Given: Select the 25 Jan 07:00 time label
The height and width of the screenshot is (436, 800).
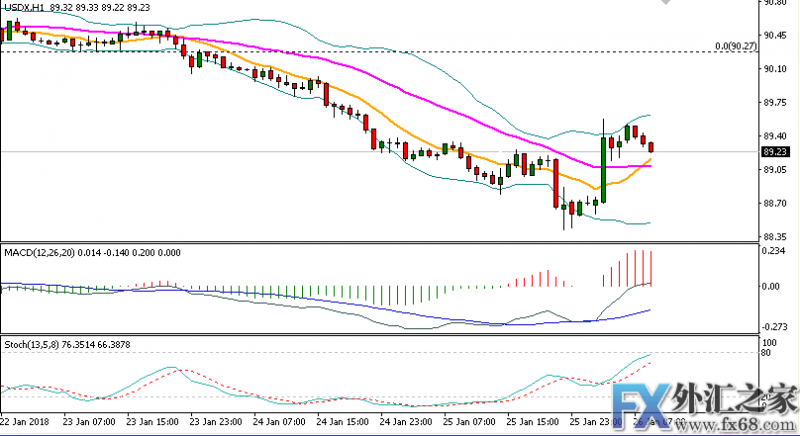Looking at the screenshot, I should [470, 422].
